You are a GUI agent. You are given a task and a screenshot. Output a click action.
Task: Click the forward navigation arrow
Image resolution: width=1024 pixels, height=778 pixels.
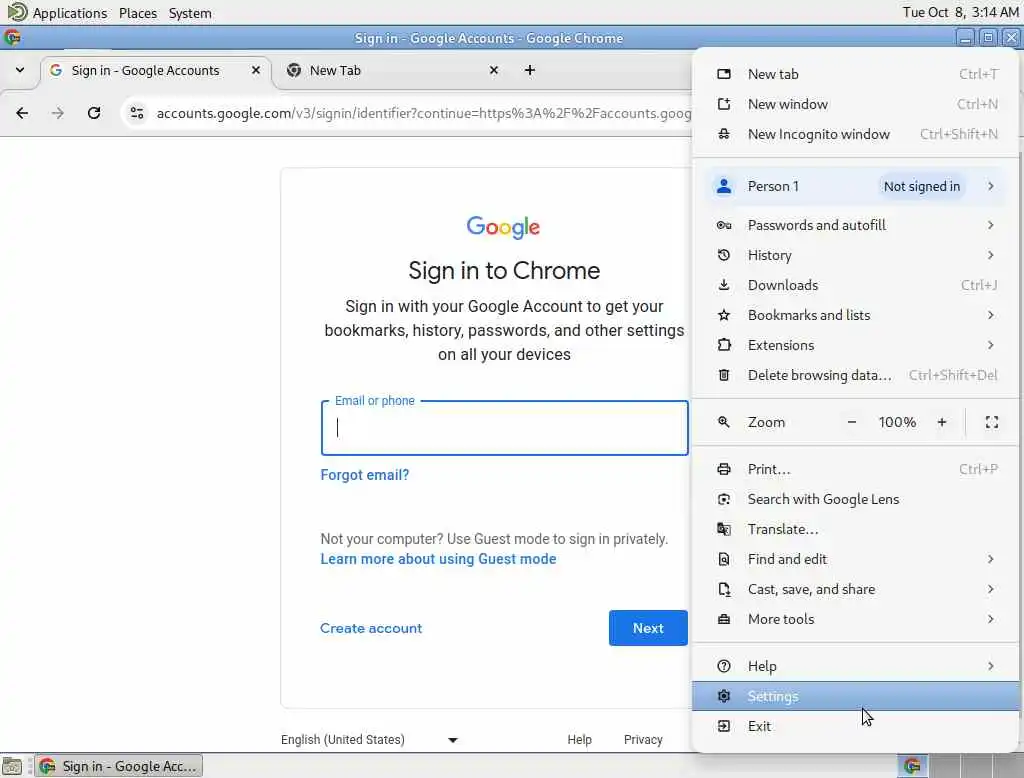(x=58, y=113)
